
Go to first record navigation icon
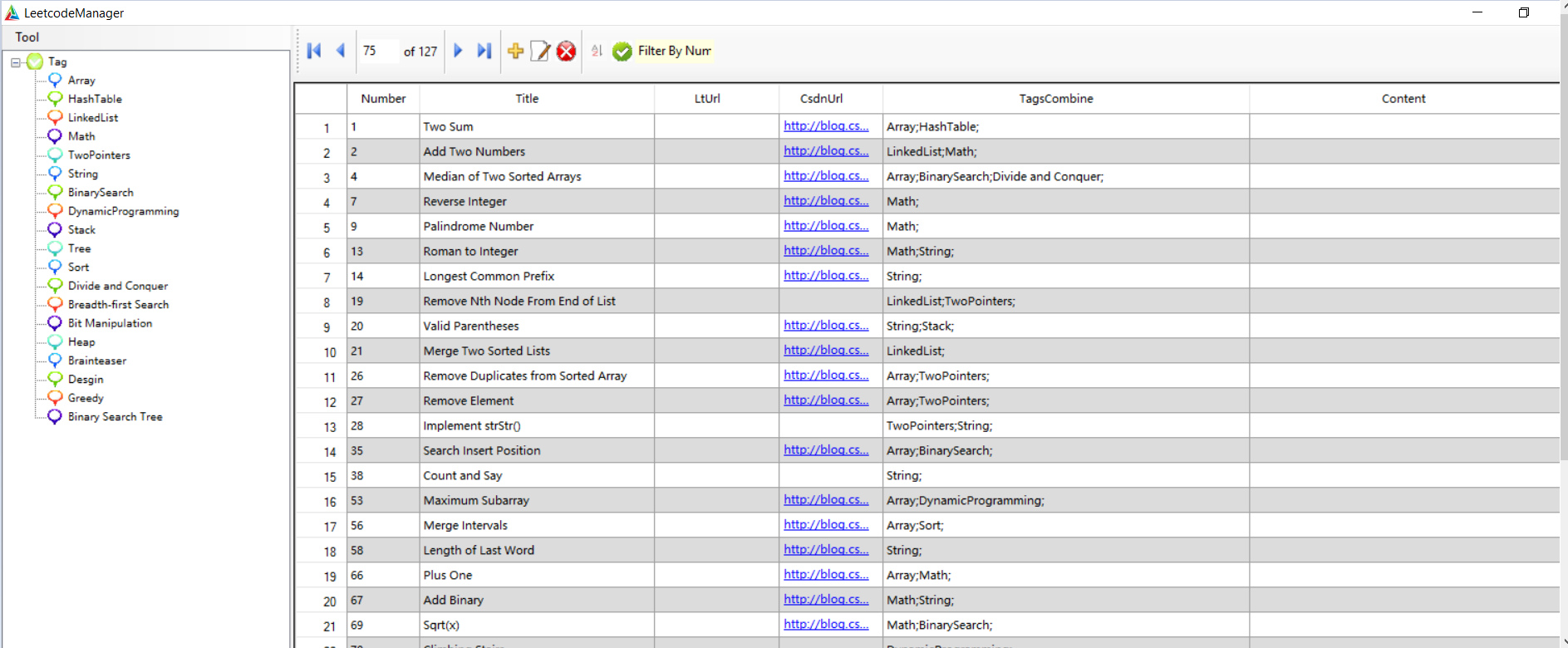pos(314,51)
